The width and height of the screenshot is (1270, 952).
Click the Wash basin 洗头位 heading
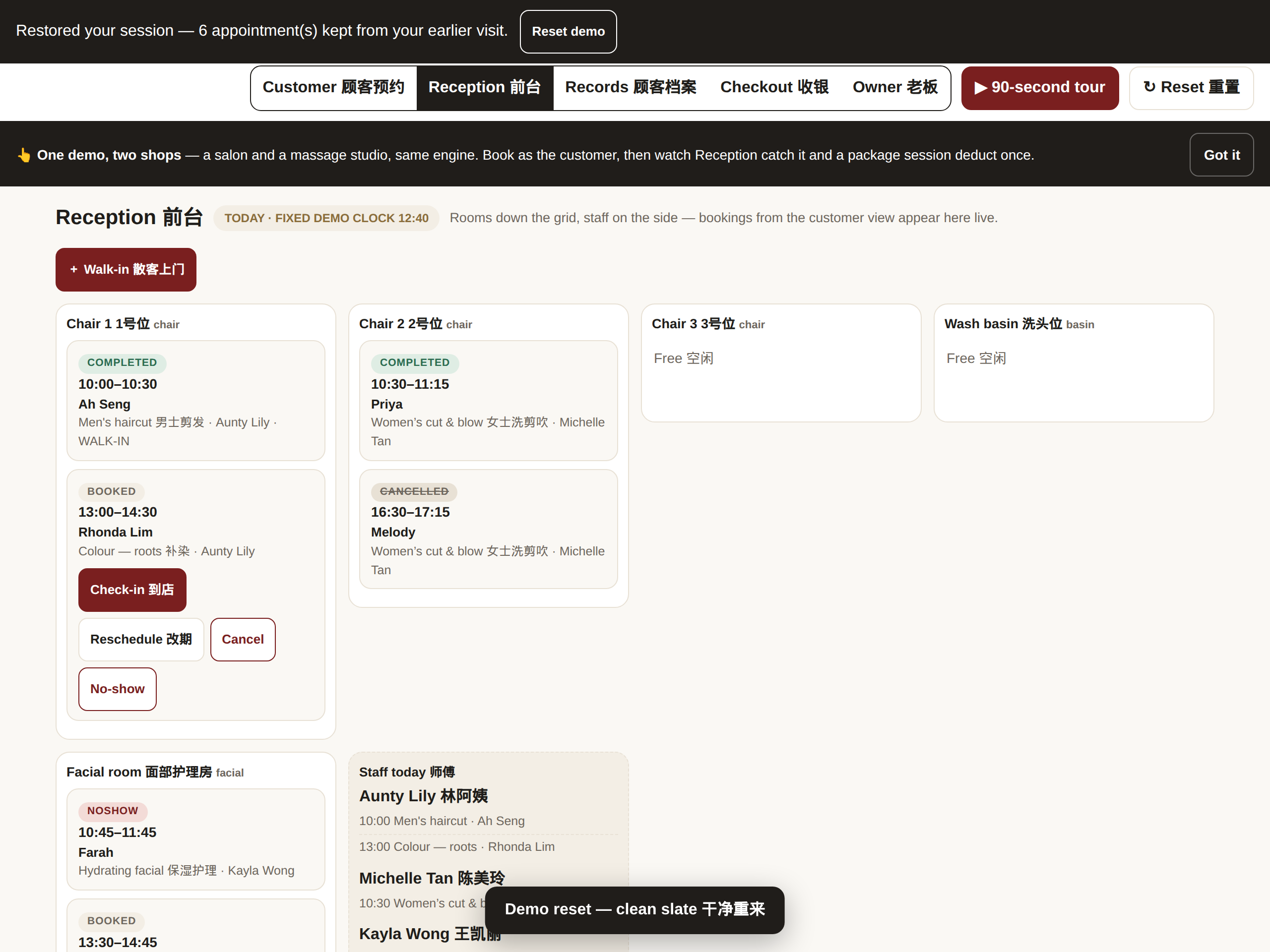click(x=1019, y=324)
